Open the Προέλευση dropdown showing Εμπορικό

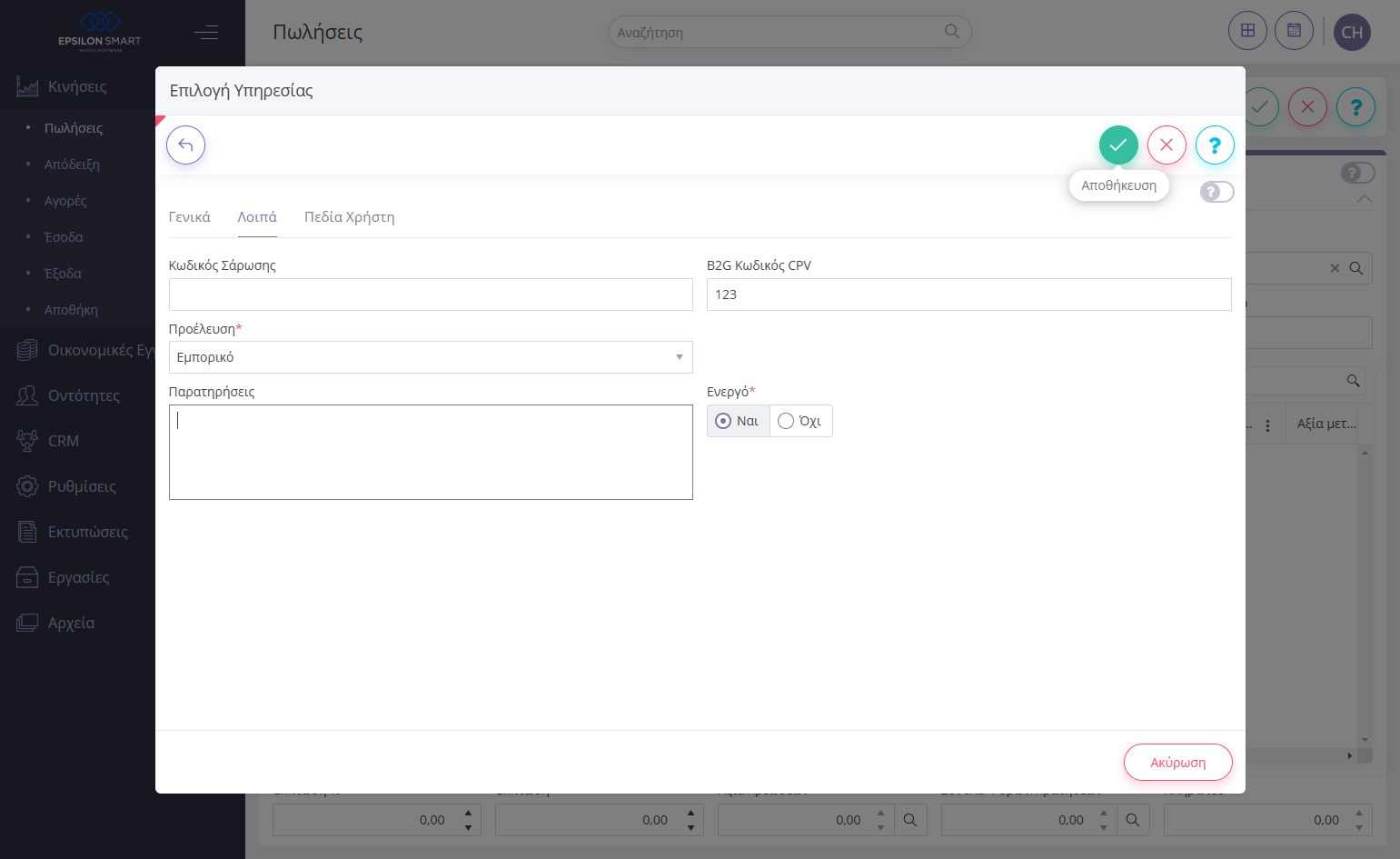(x=431, y=357)
